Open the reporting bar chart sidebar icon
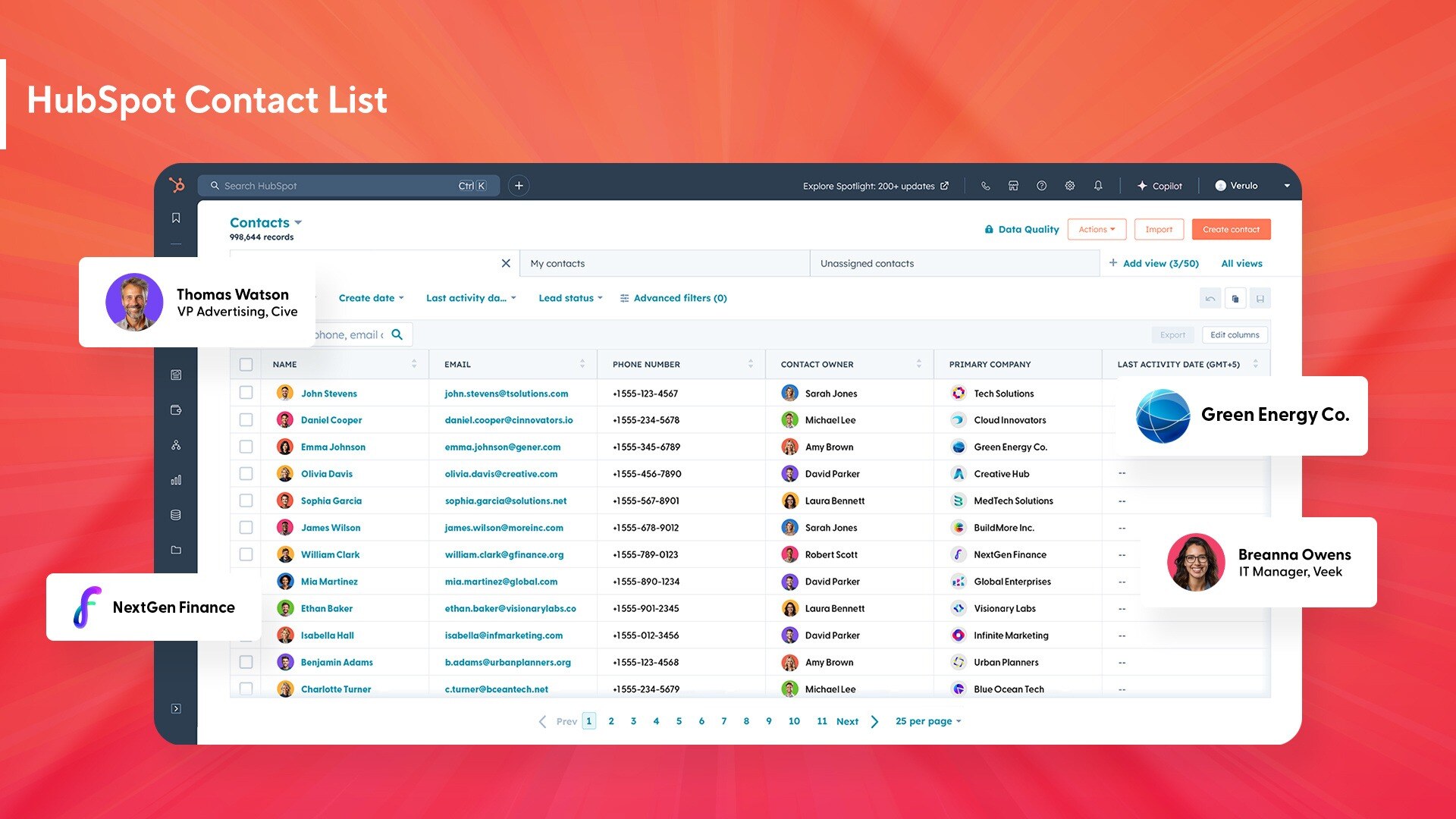1456x819 pixels. coord(176,480)
